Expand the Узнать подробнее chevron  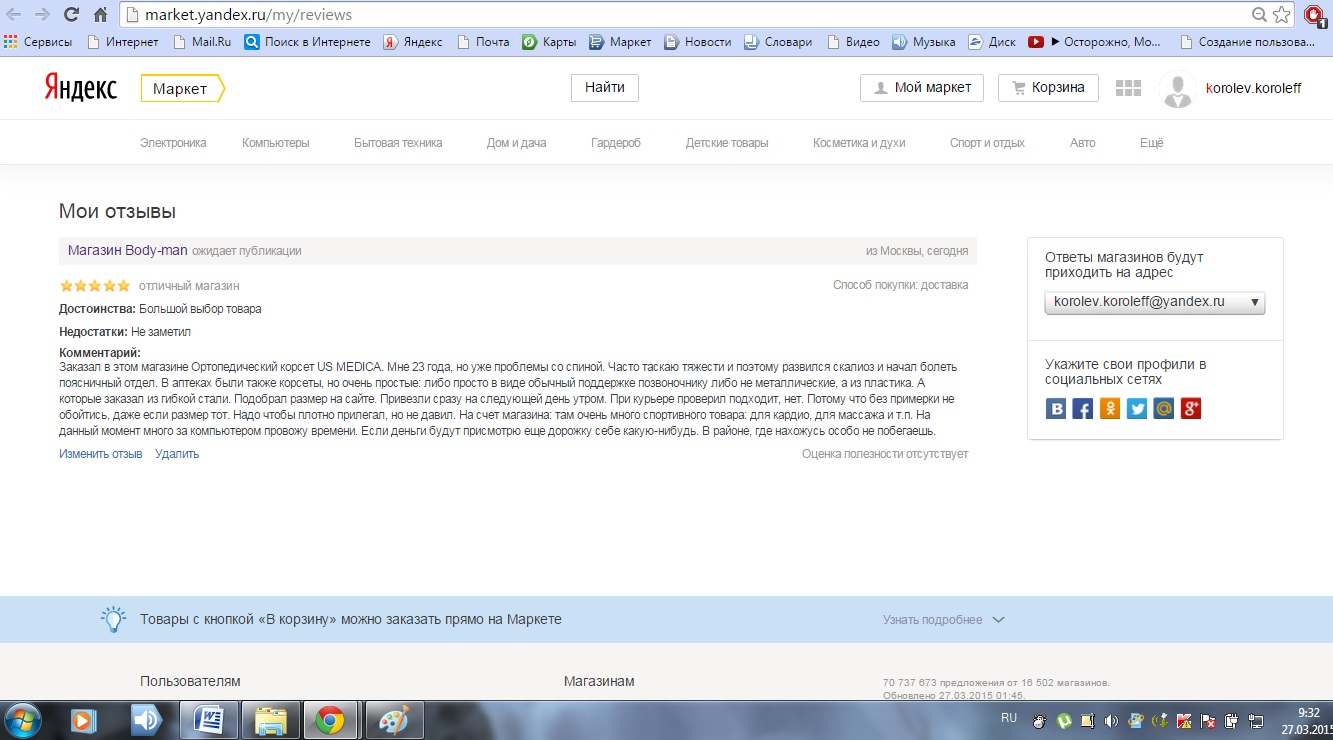997,620
